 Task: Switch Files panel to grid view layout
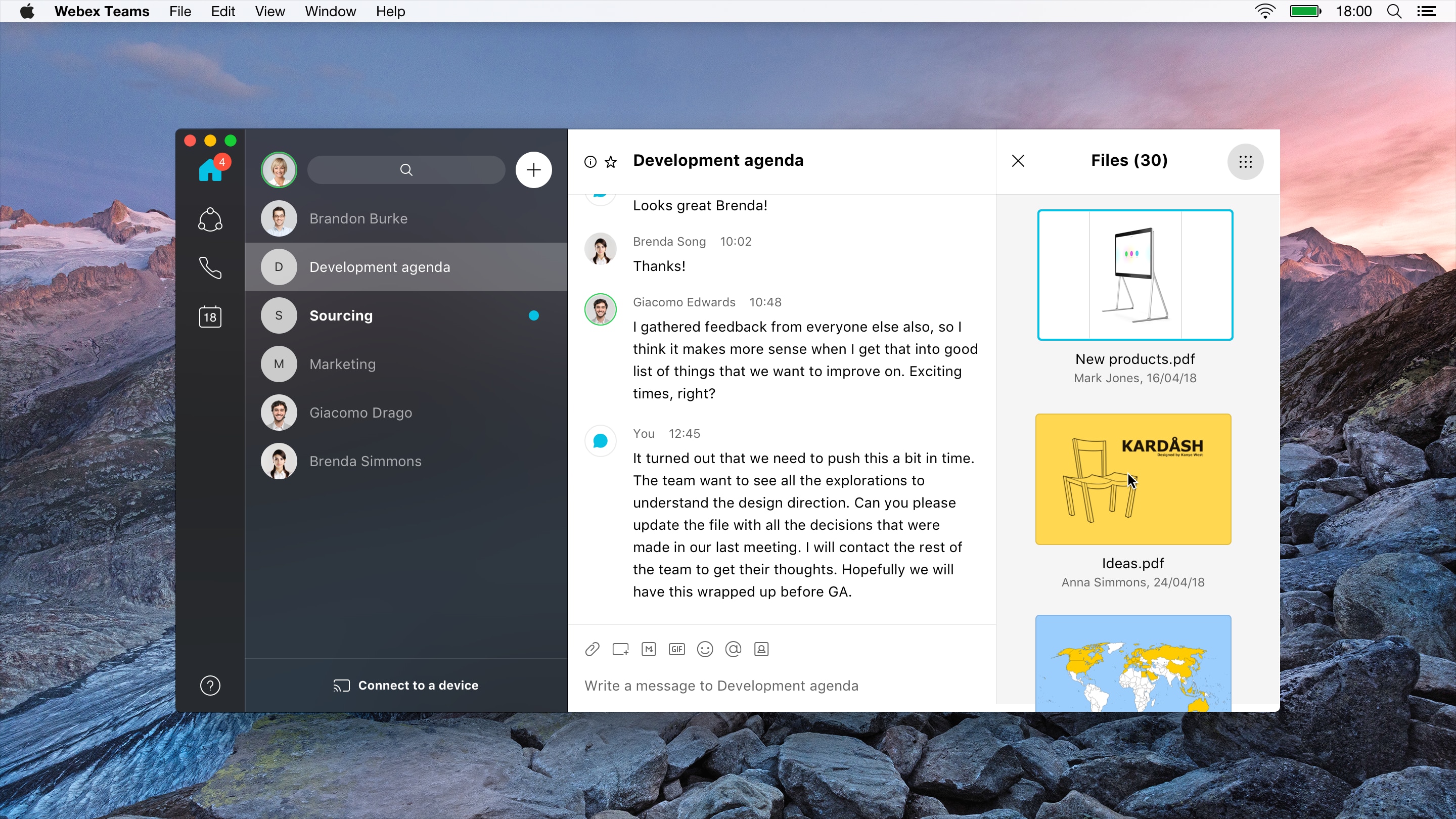pyautogui.click(x=1246, y=162)
